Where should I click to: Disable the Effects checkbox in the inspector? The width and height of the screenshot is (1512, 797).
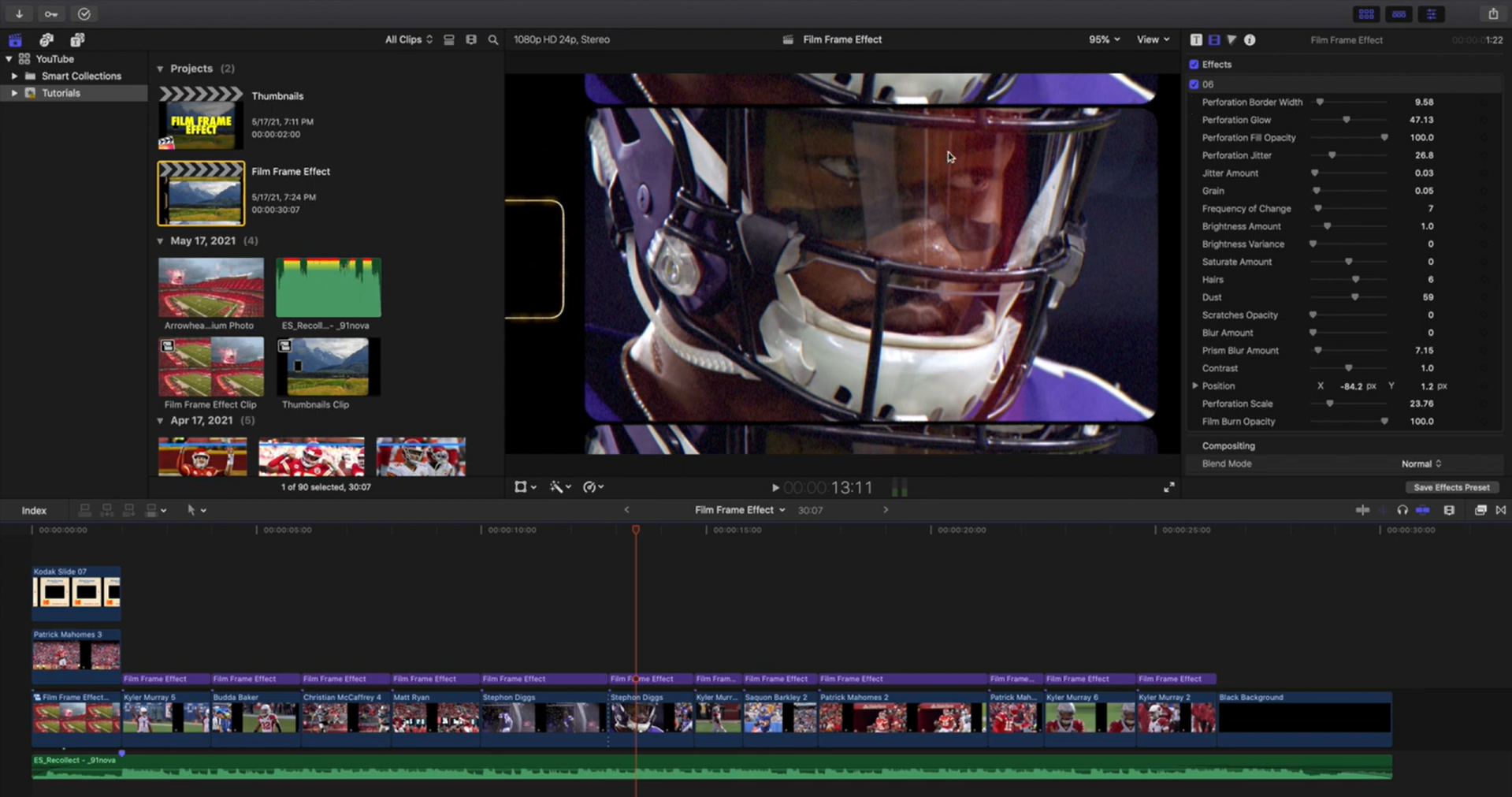tap(1192, 64)
